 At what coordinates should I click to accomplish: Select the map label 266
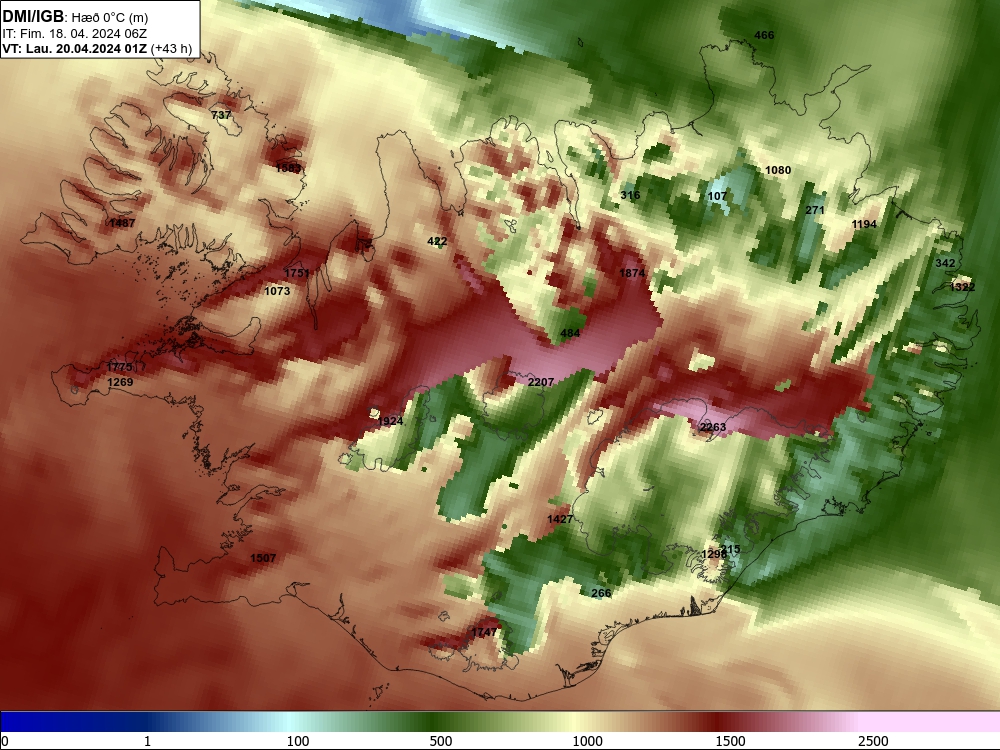pos(601,593)
